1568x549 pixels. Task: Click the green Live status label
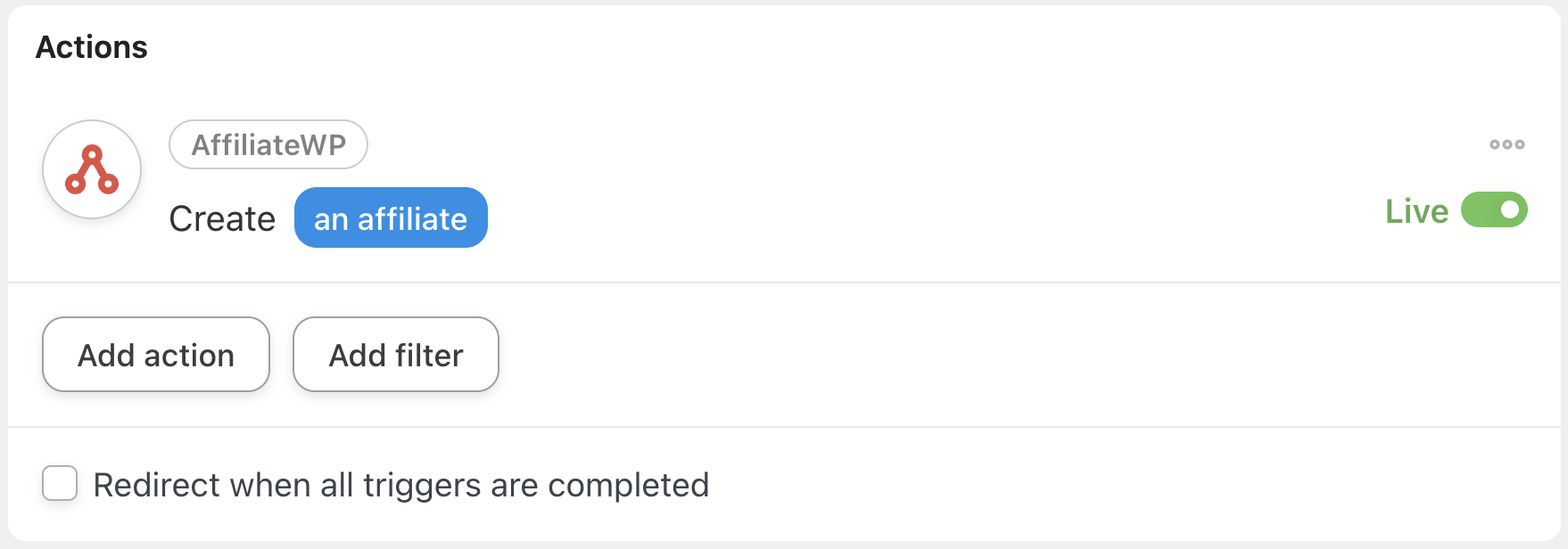pos(1416,211)
